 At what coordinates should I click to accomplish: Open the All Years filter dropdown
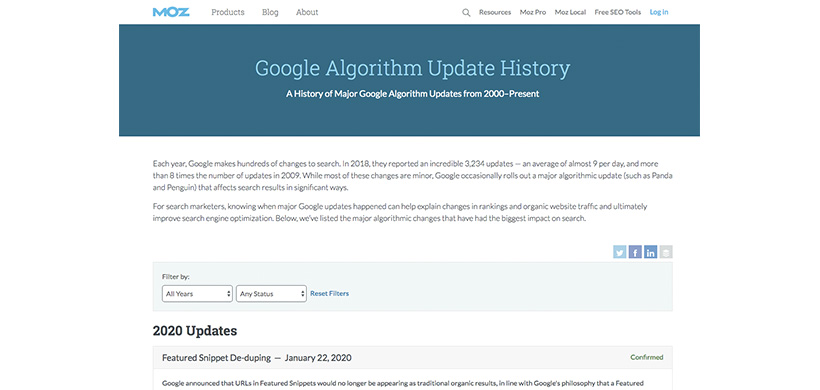pos(197,294)
